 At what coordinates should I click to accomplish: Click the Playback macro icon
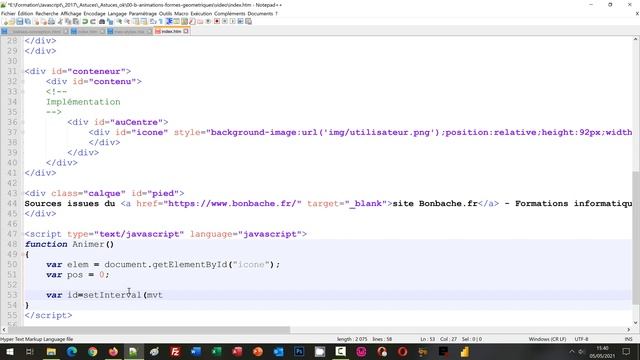[232, 21]
